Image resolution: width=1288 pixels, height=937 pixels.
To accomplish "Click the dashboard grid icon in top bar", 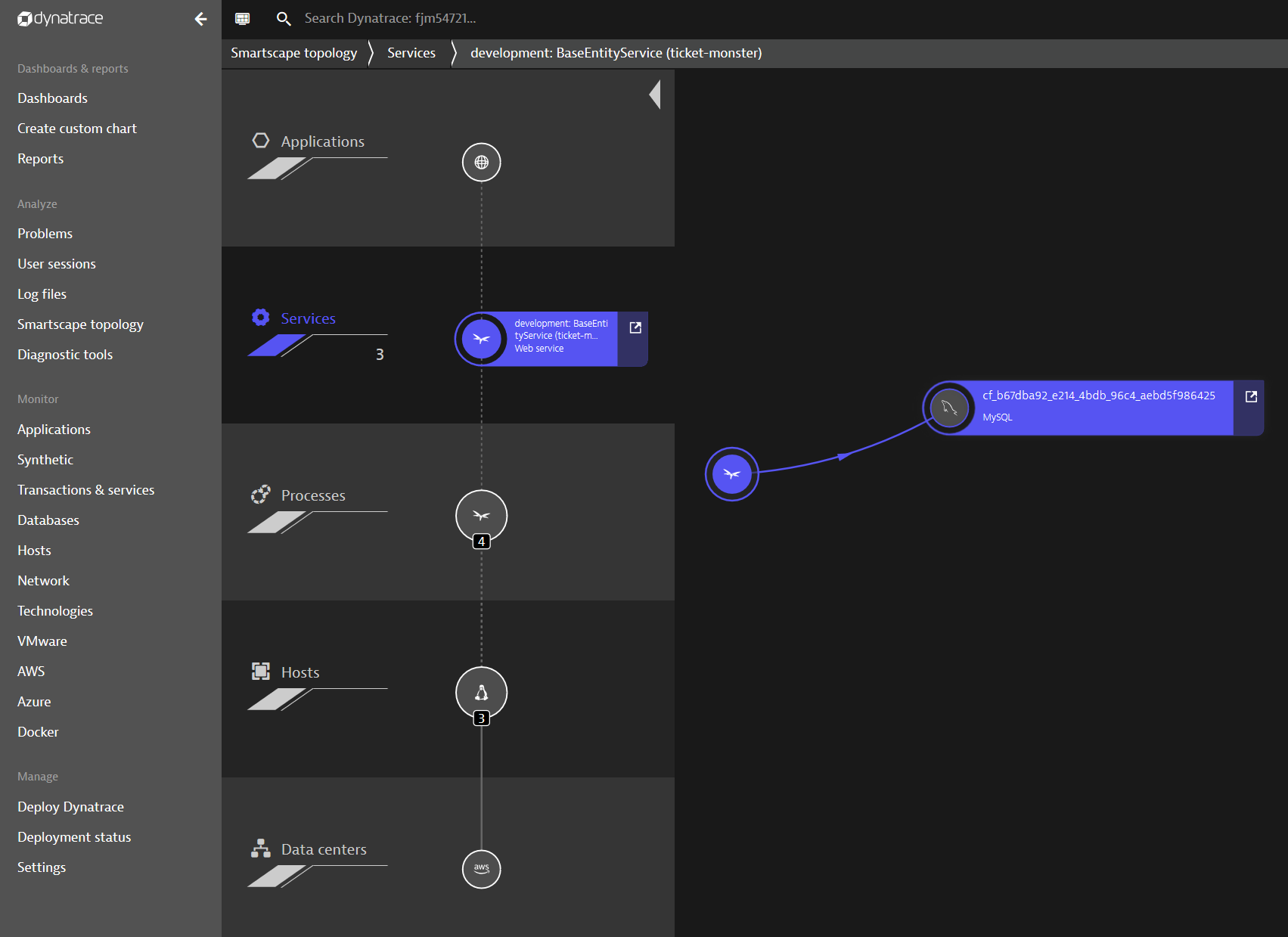I will (242, 19).
